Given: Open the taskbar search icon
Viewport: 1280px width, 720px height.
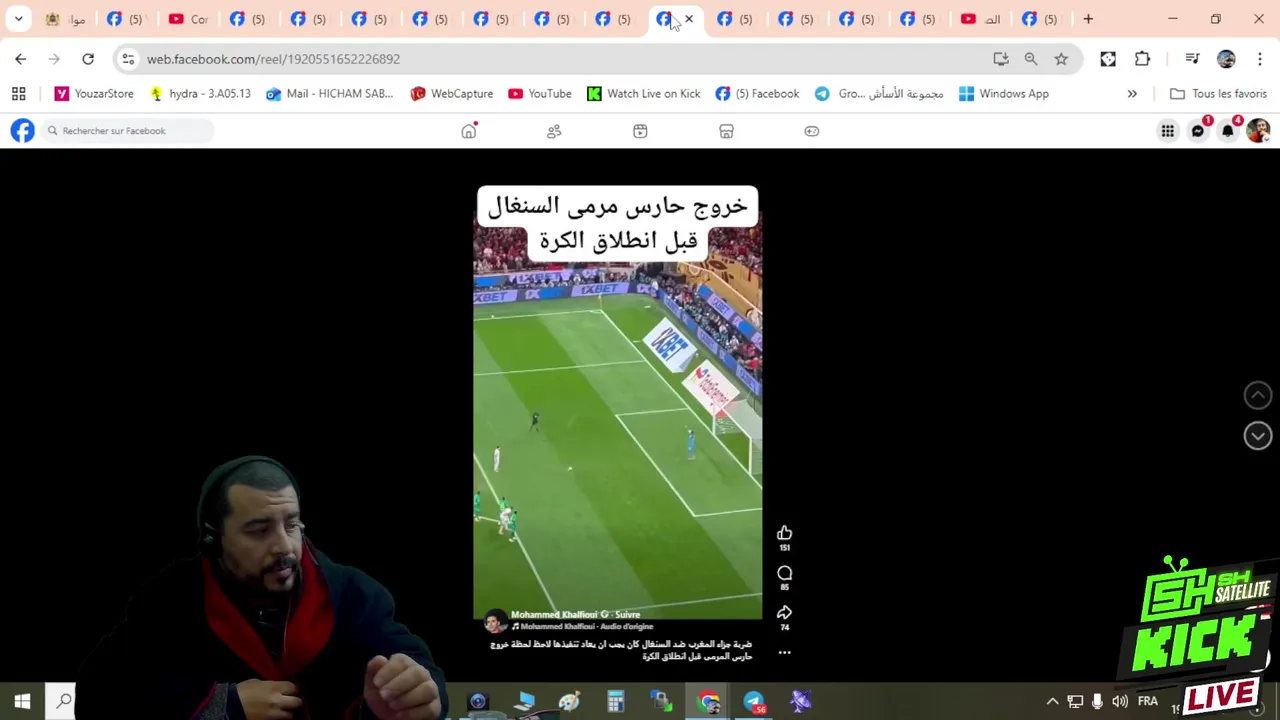Looking at the screenshot, I should click(64, 701).
